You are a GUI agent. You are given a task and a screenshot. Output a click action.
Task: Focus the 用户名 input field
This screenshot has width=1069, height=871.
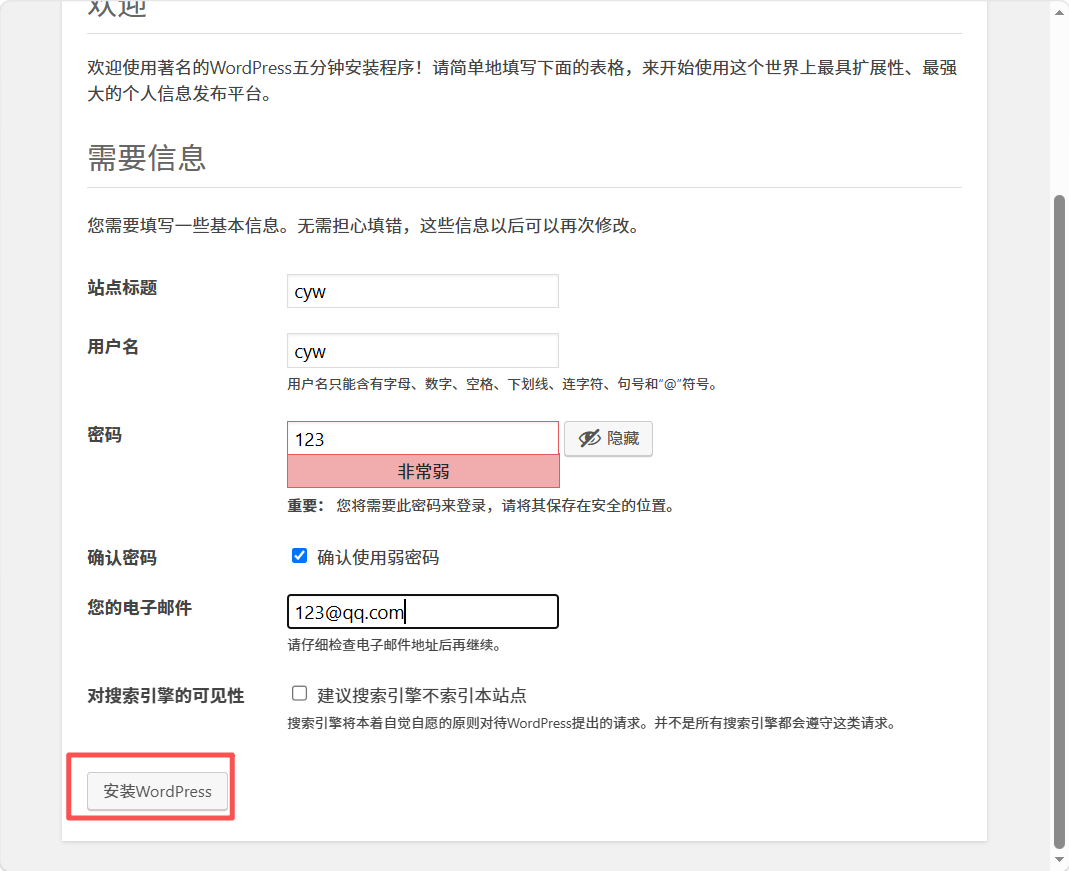pyautogui.click(x=423, y=350)
